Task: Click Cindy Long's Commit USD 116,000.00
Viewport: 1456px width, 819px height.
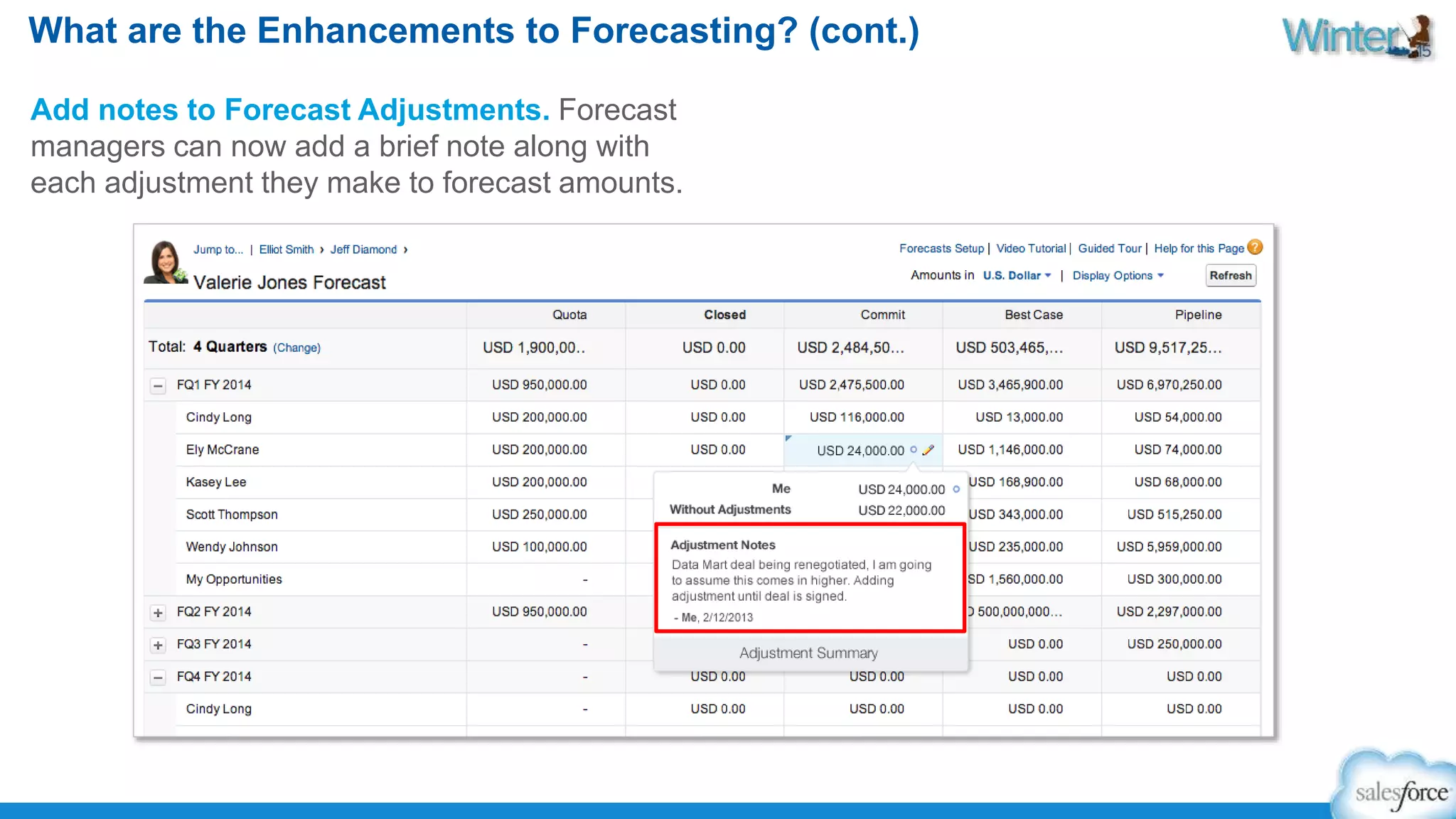Action: click(x=857, y=417)
